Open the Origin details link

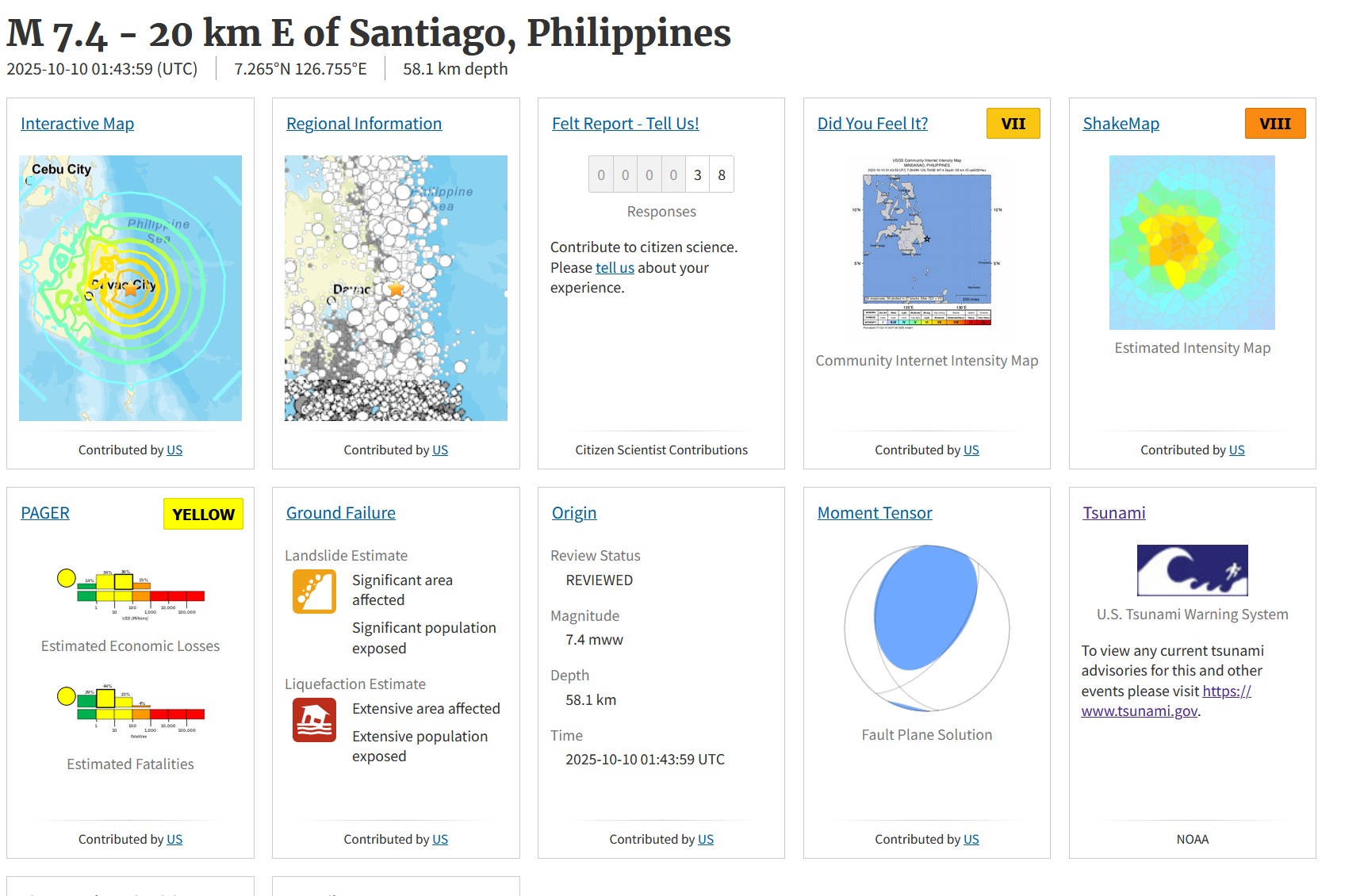point(573,513)
